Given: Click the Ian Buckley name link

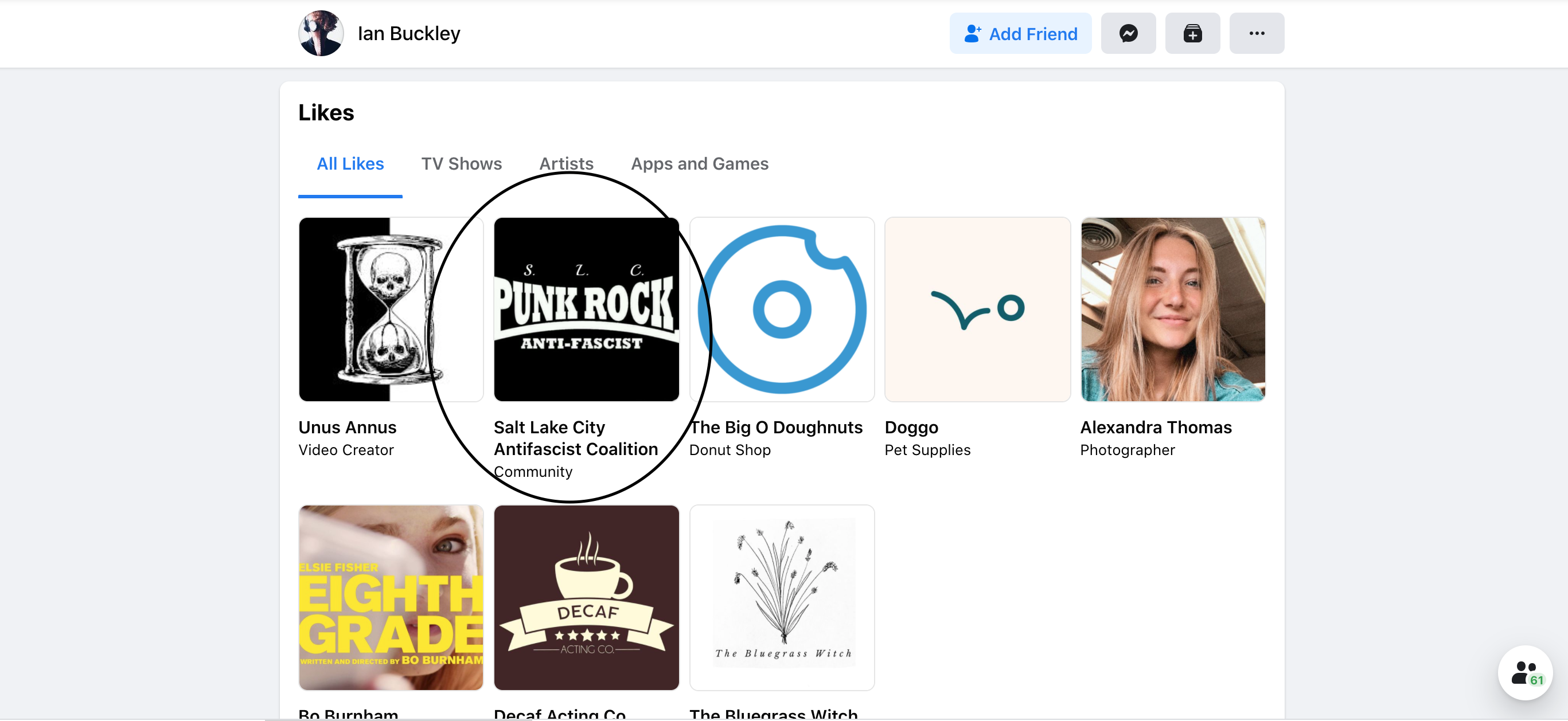Looking at the screenshot, I should pos(408,33).
